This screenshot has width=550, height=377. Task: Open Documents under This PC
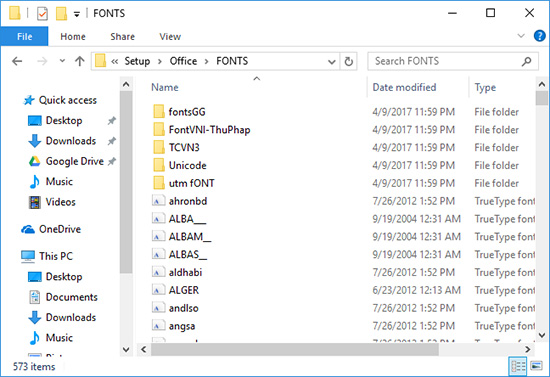tap(63, 297)
